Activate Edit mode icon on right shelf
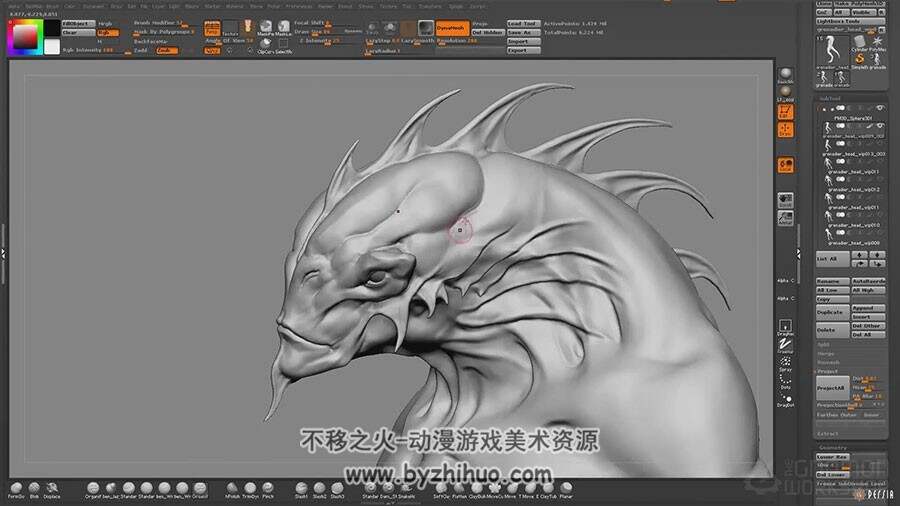The width and height of the screenshot is (900, 506). pyautogui.click(x=785, y=111)
